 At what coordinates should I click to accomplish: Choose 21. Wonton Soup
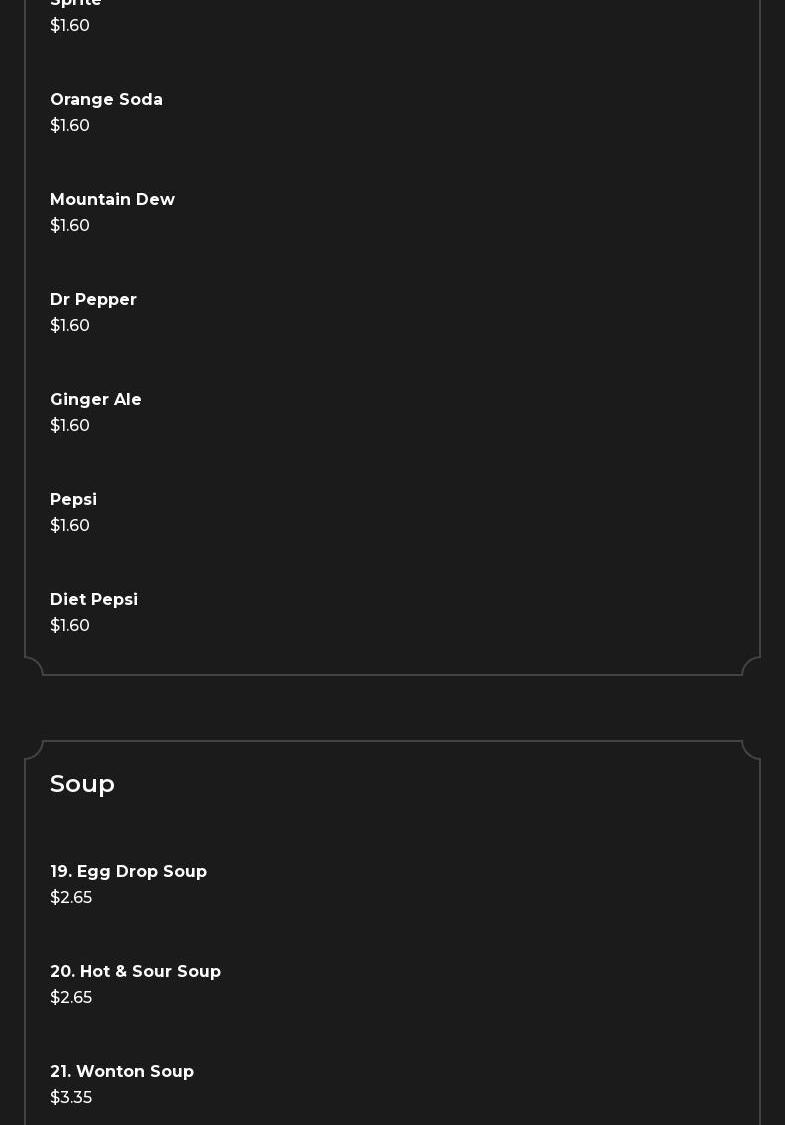click(x=122, y=1072)
